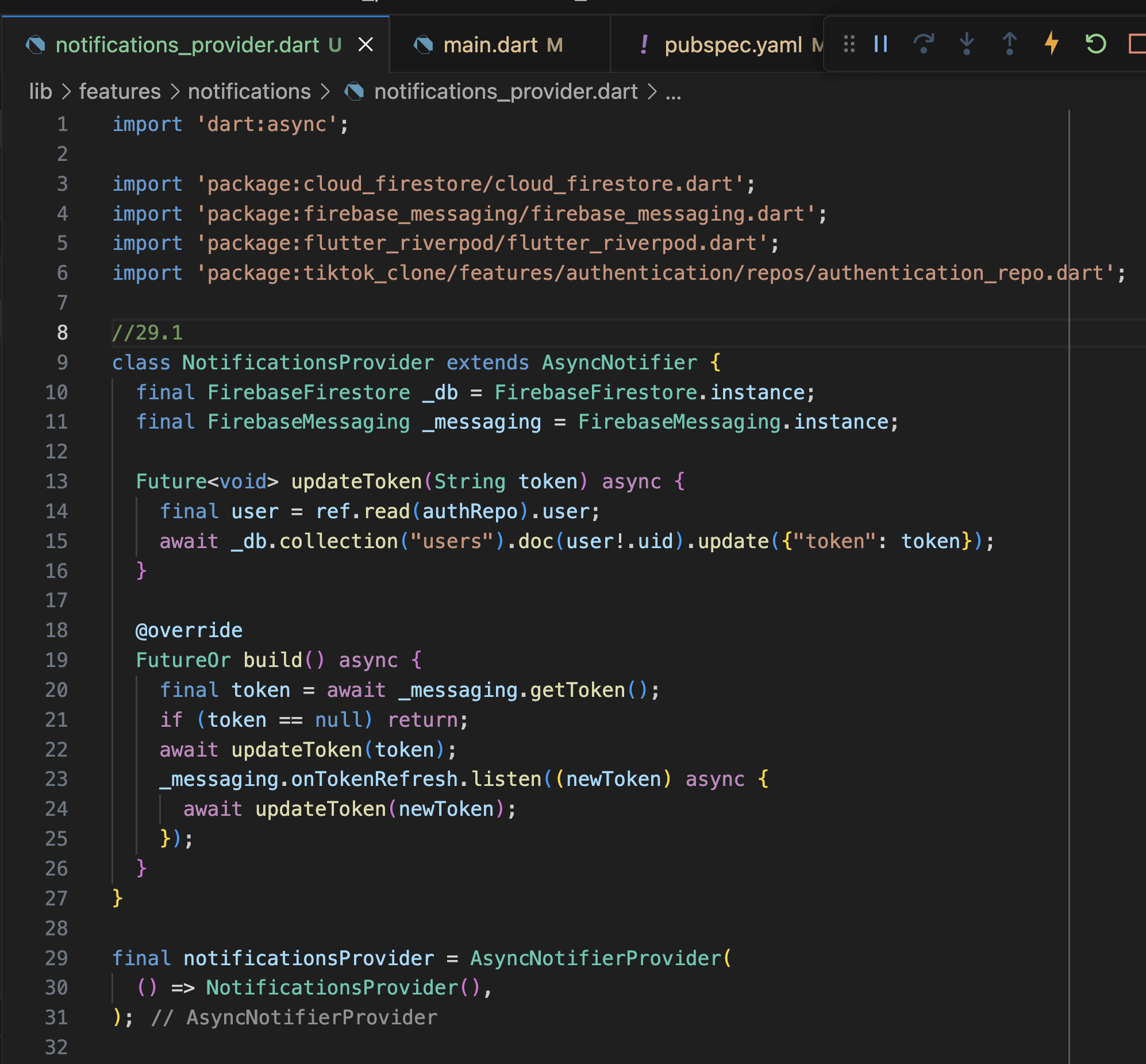
Task: Click the debug Step Over icon
Action: [923, 44]
